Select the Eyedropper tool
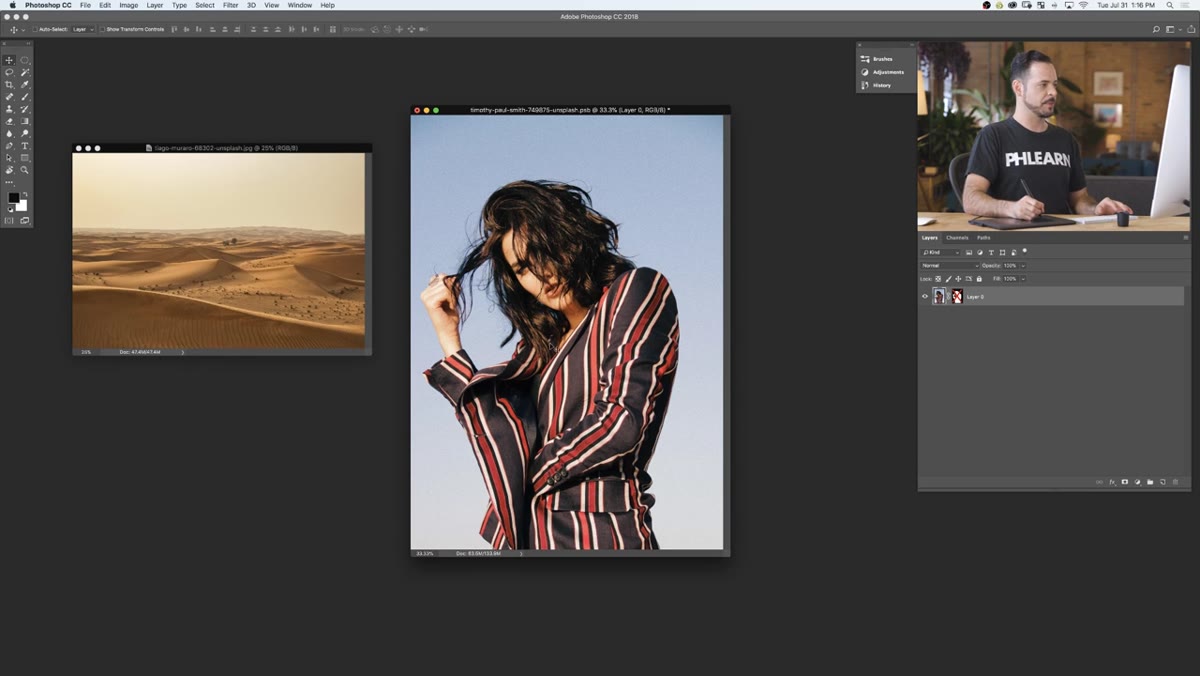This screenshot has width=1200, height=676. point(25,84)
